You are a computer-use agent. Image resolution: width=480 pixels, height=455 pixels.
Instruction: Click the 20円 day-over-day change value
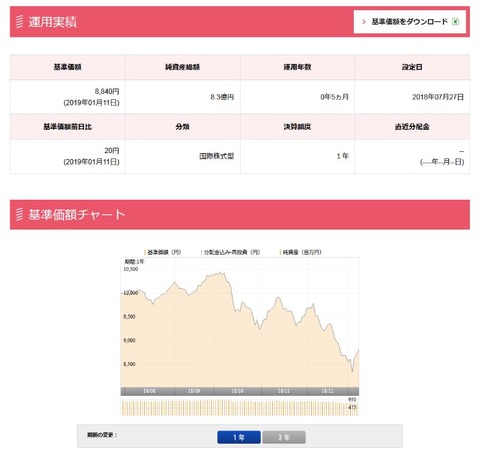tap(112, 151)
